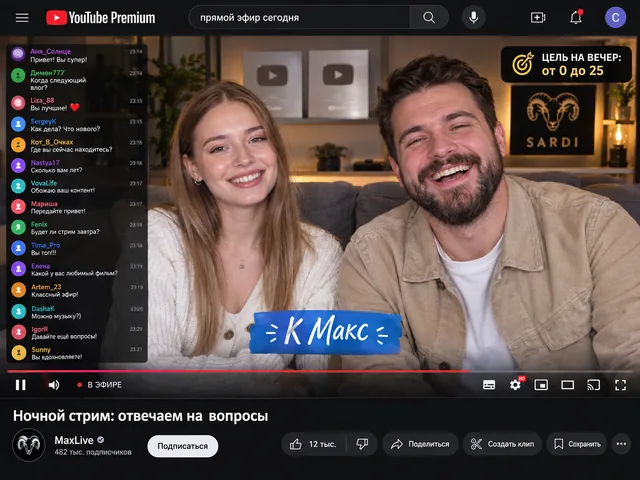Screen dimensions: 640x480
Task: Click chat user 'Елена'
Action: point(40,266)
